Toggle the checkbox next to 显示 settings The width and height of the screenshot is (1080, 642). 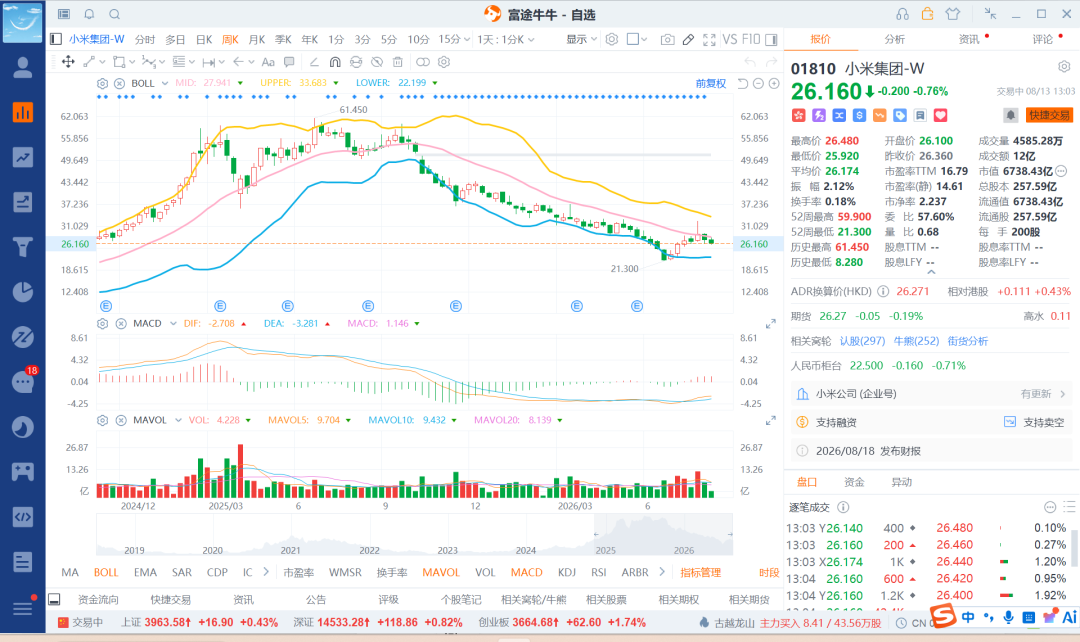pyautogui.click(x=632, y=39)
